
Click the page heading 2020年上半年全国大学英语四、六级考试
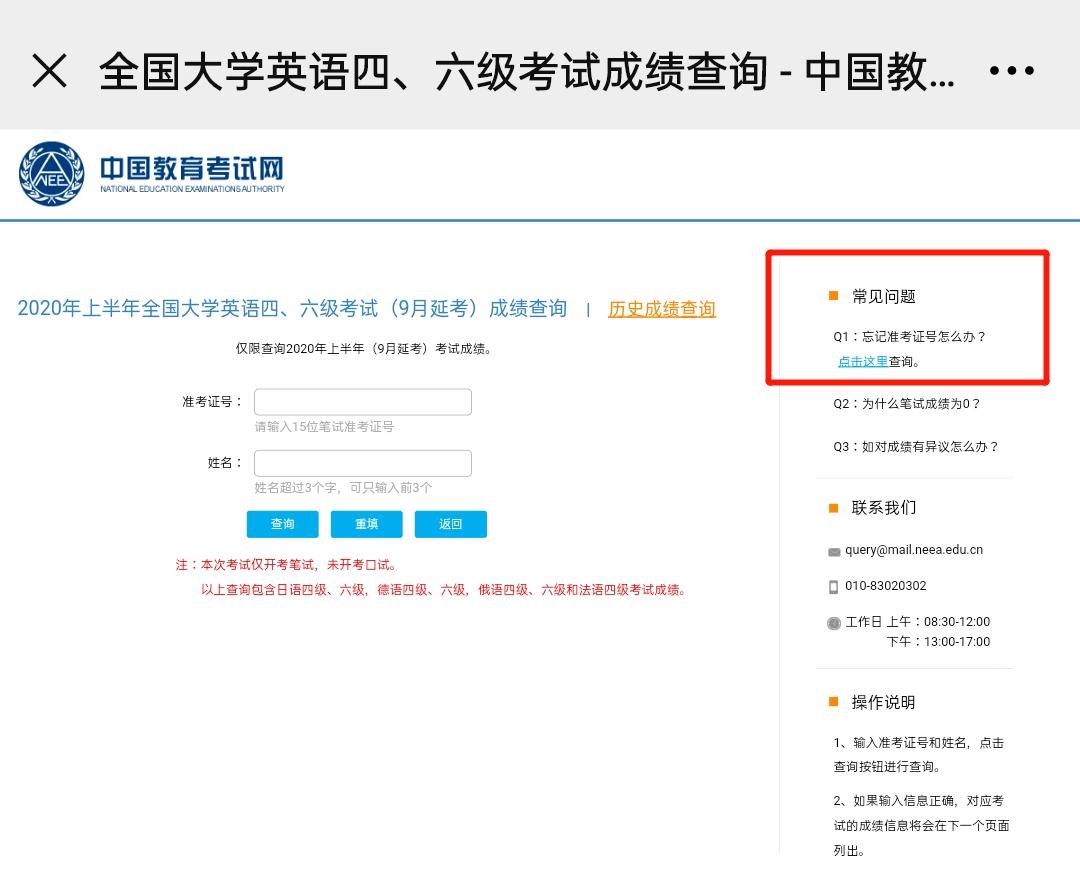click(292, 308)
